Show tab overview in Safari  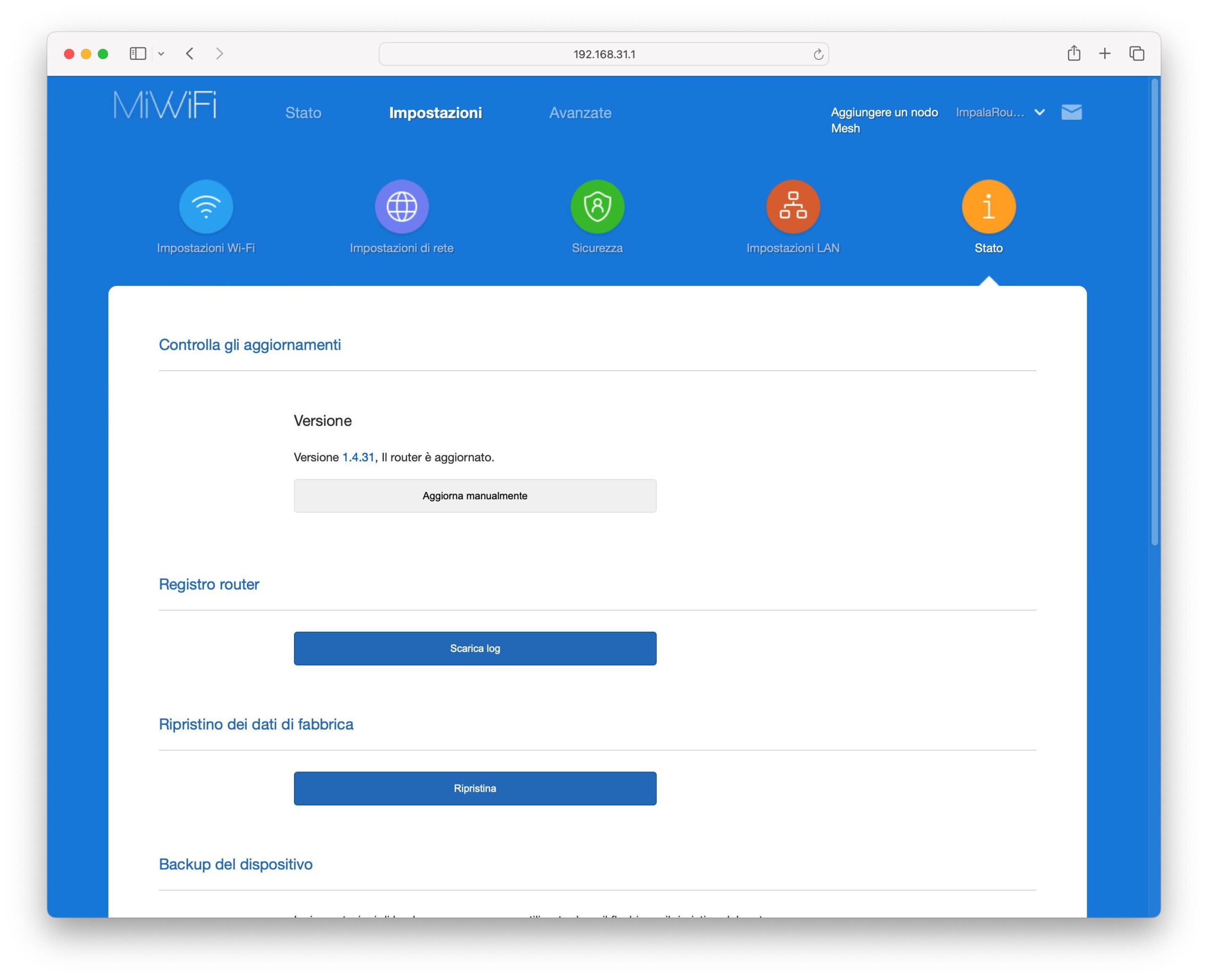click(x=1136, y=54)
